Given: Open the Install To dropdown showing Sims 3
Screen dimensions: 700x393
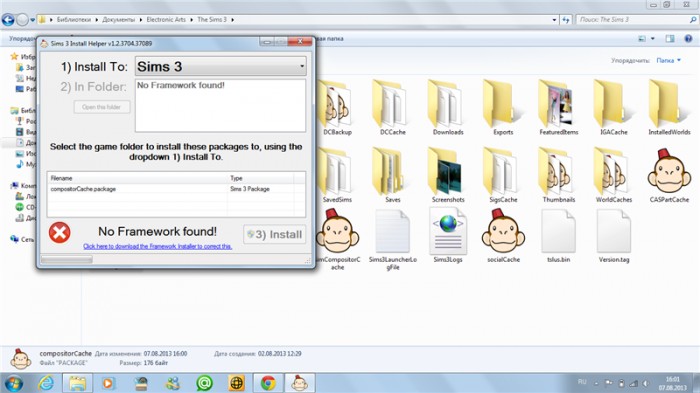Looking at the screenshot, I should pyautogui.click(x=221, y=67).
